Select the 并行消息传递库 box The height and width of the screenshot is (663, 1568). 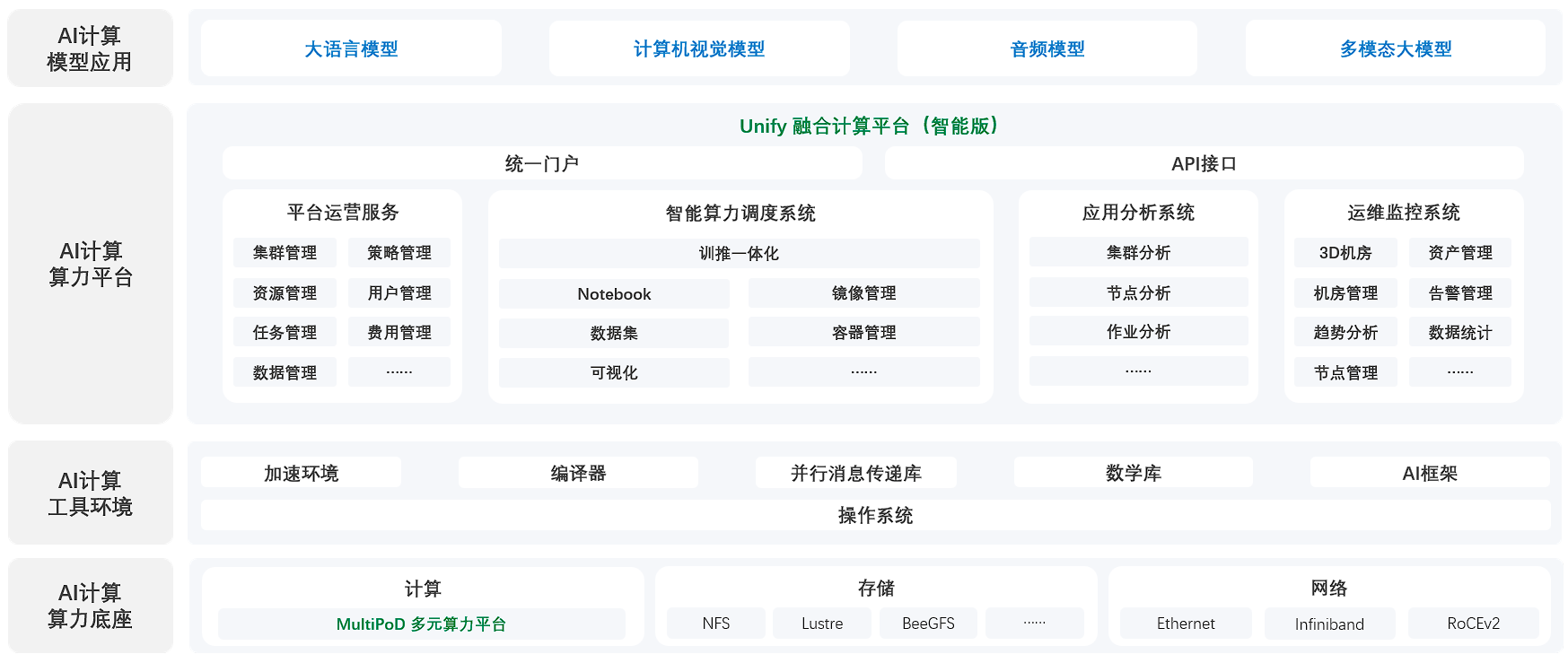tap(856, 473)
